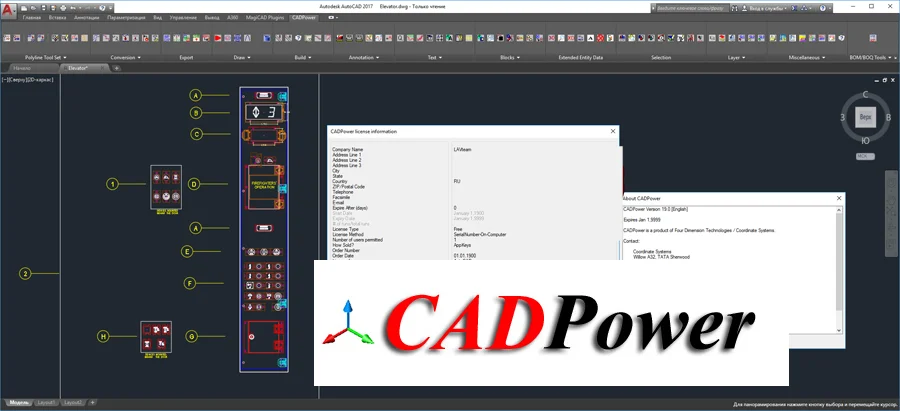Viewport: 900px width, 411px height.
Task: Click the SerialNumber-On-Computer license method value
Action: point(479,234)
